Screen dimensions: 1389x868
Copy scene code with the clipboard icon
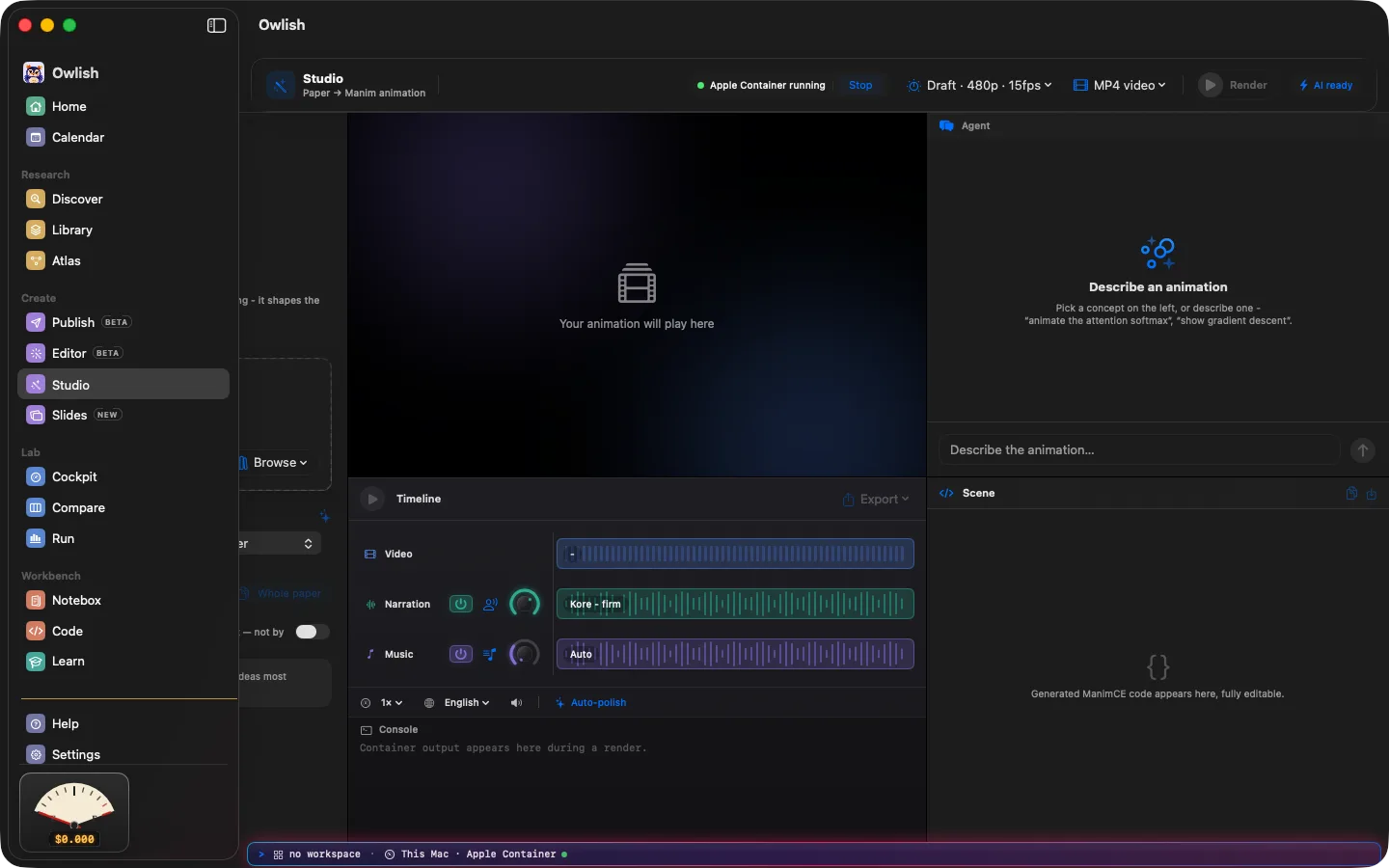point(1351,493)
